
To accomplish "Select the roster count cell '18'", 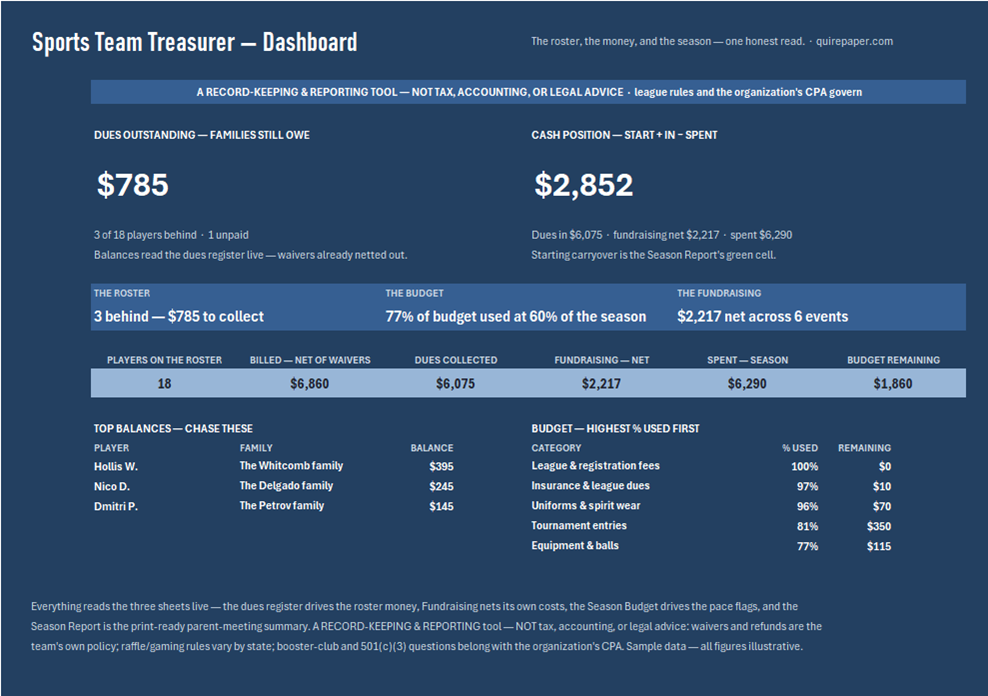I will pos(164,384).
